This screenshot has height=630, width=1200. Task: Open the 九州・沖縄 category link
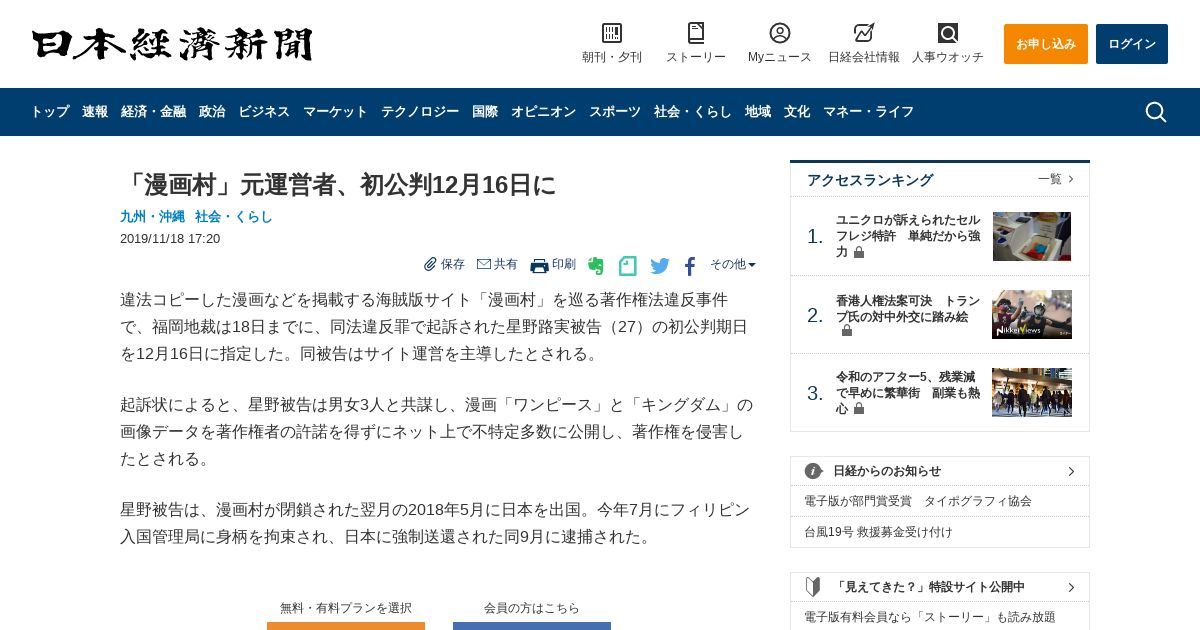pos(151,216)
